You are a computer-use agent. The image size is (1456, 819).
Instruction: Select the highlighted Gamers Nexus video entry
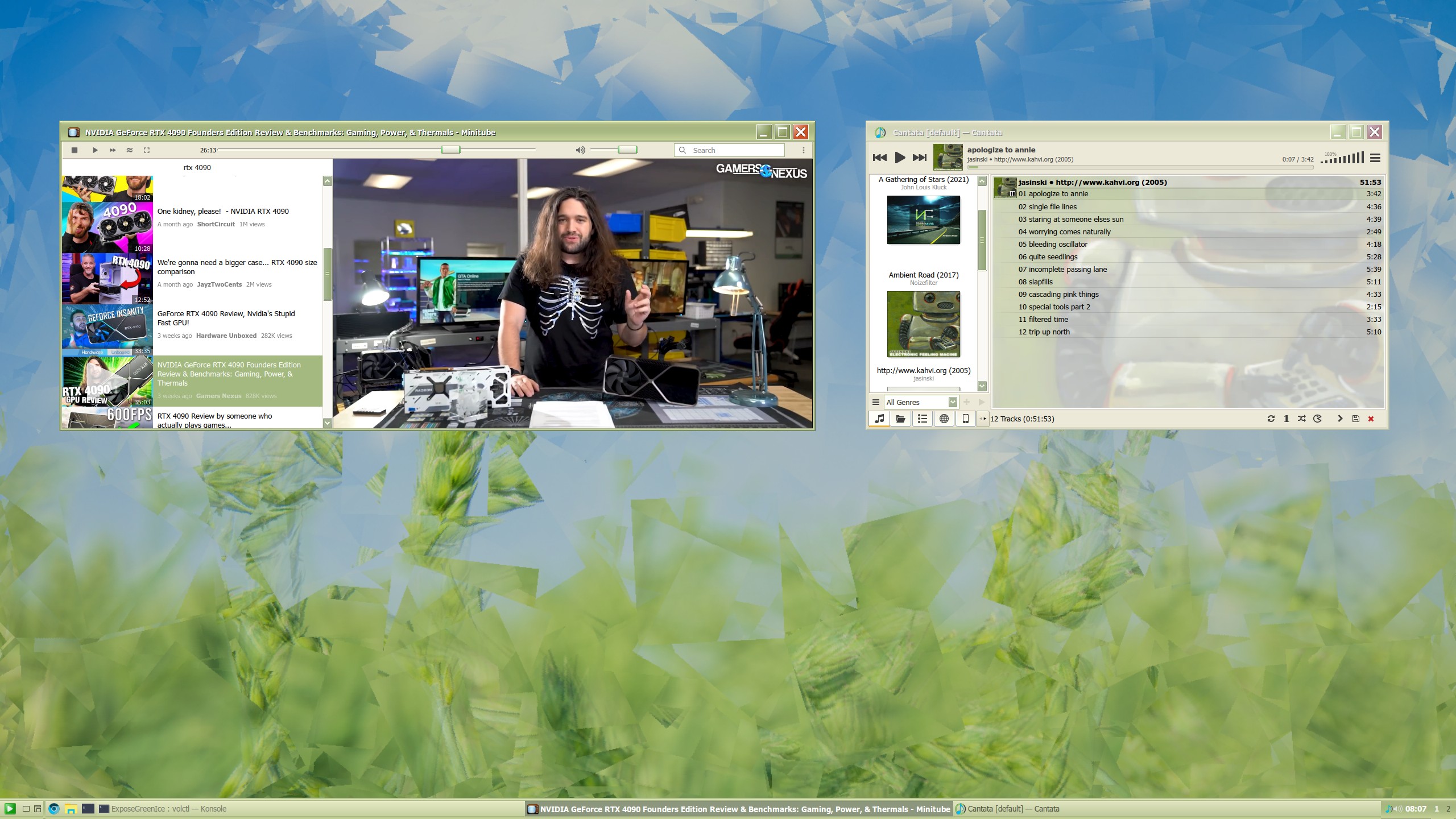tap(192, 381)
